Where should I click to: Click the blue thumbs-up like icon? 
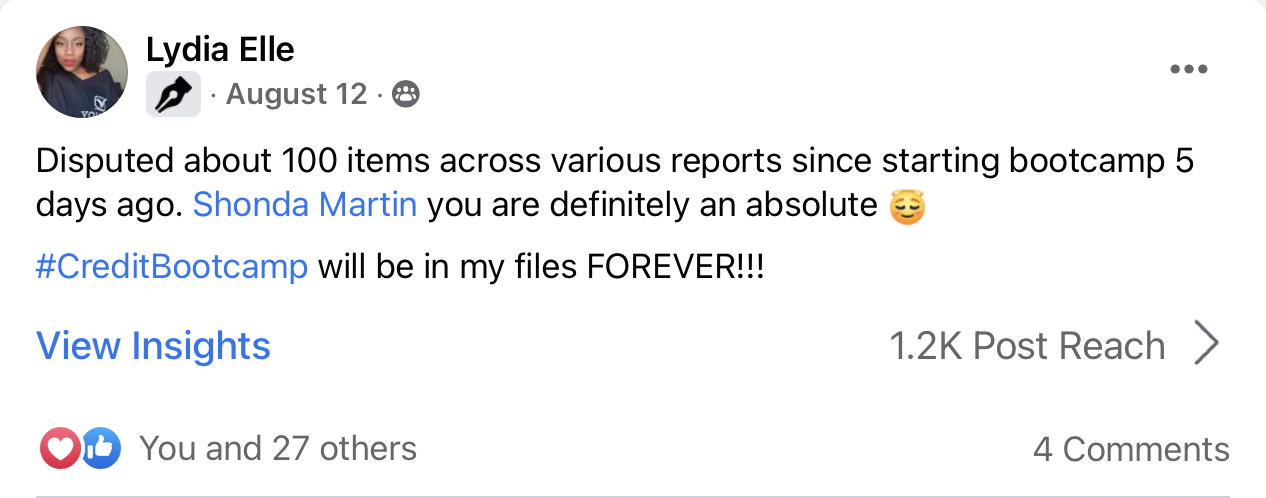coord(100,448)
